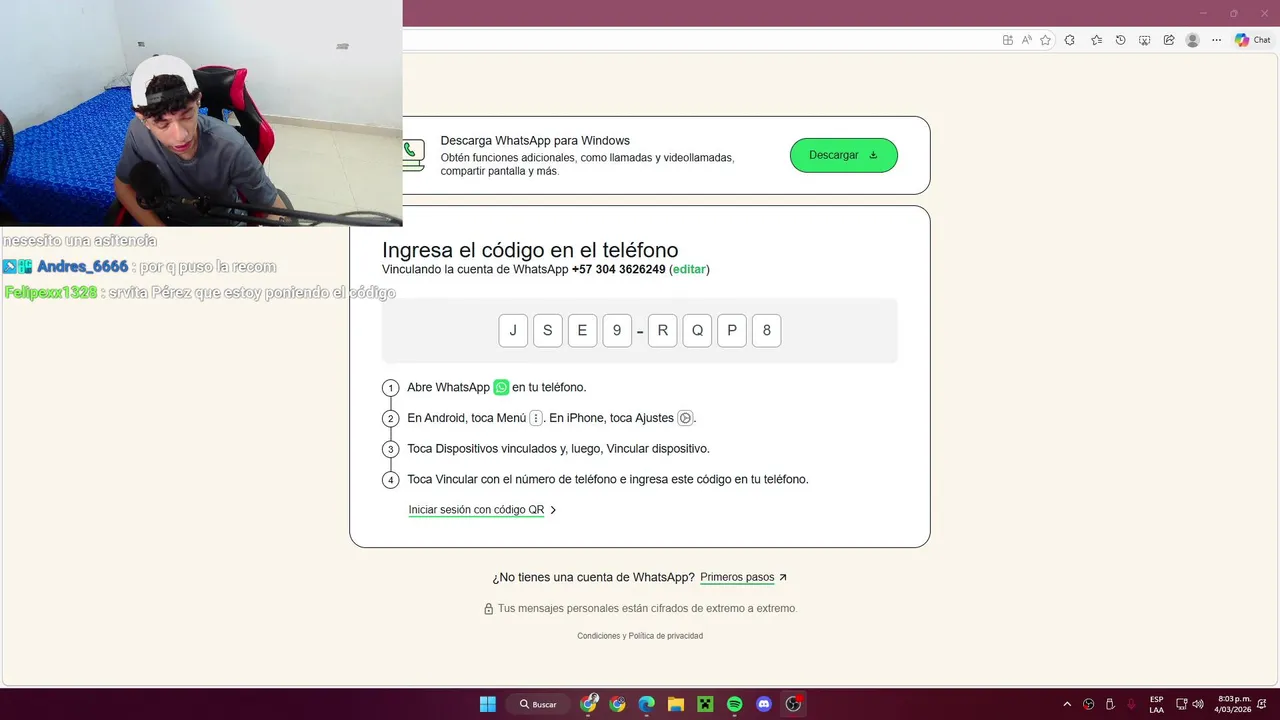Open Spotify from the taskbar
Viewport: 1280px width, 720px height.
735,704
